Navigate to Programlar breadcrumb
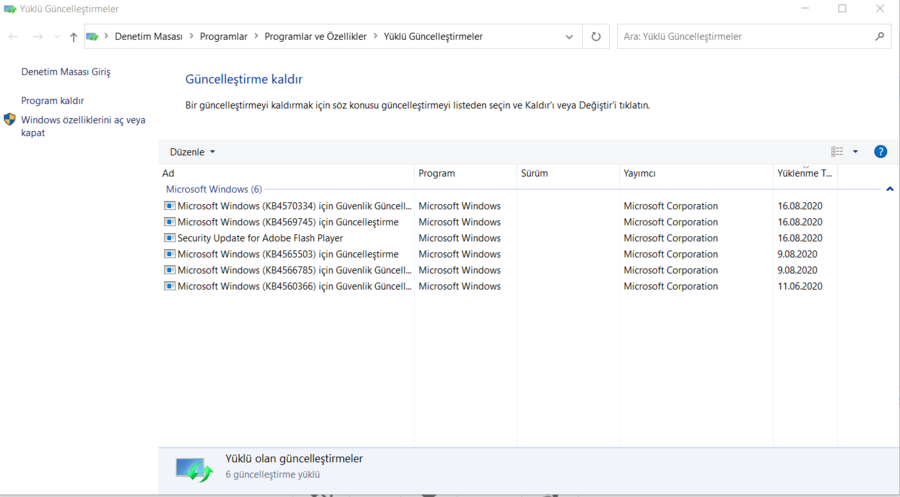This screenshot has width=900, height=497. (x=223, y=37)
